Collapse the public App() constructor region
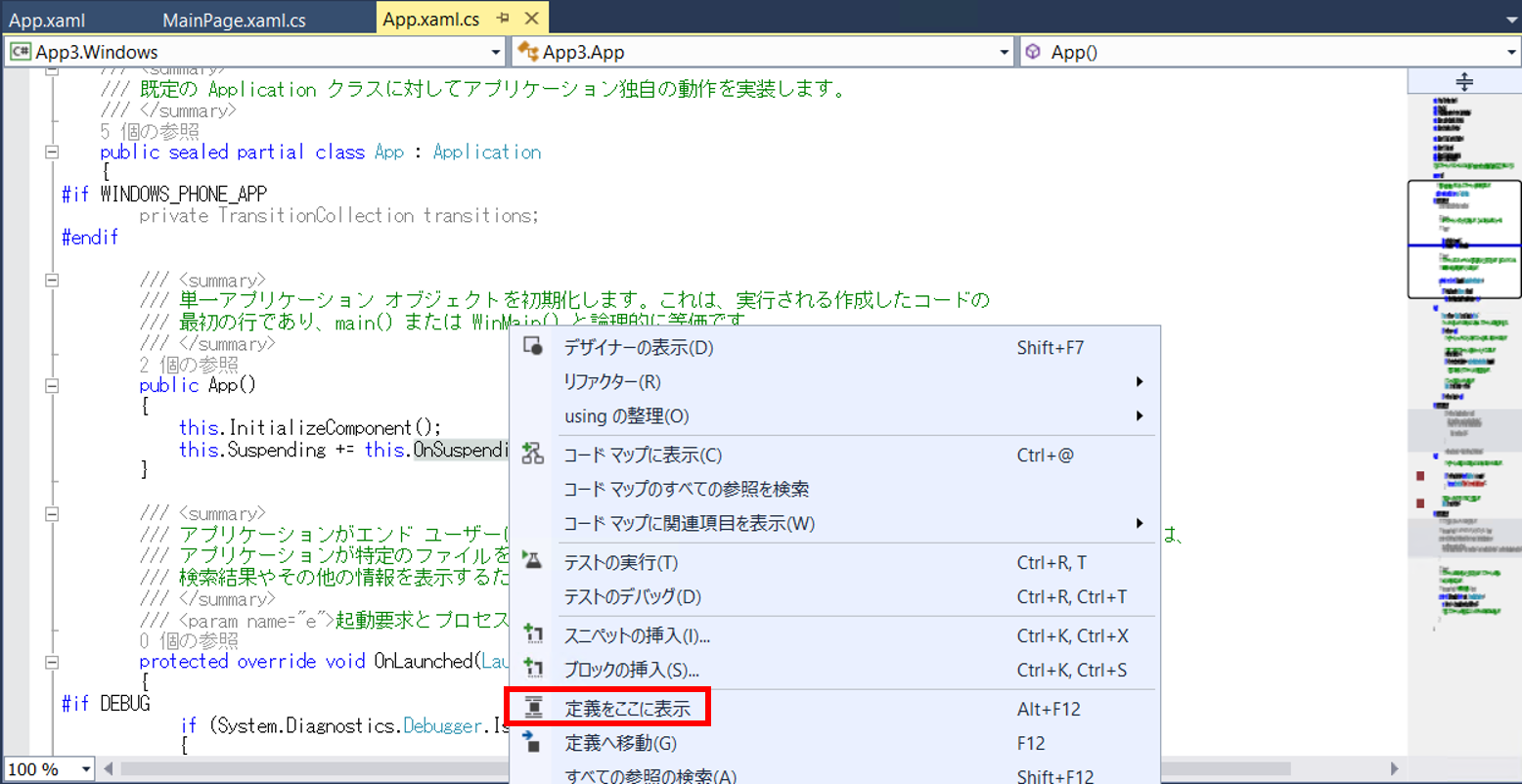The image size is (1522, 784). coord(51,385)
